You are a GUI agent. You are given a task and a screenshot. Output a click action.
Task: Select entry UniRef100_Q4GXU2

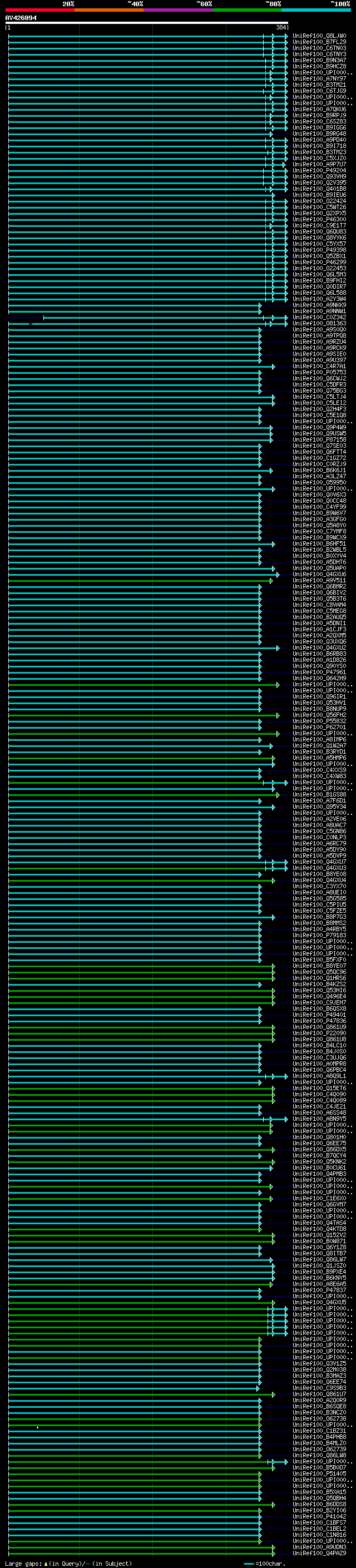[319, 647]
